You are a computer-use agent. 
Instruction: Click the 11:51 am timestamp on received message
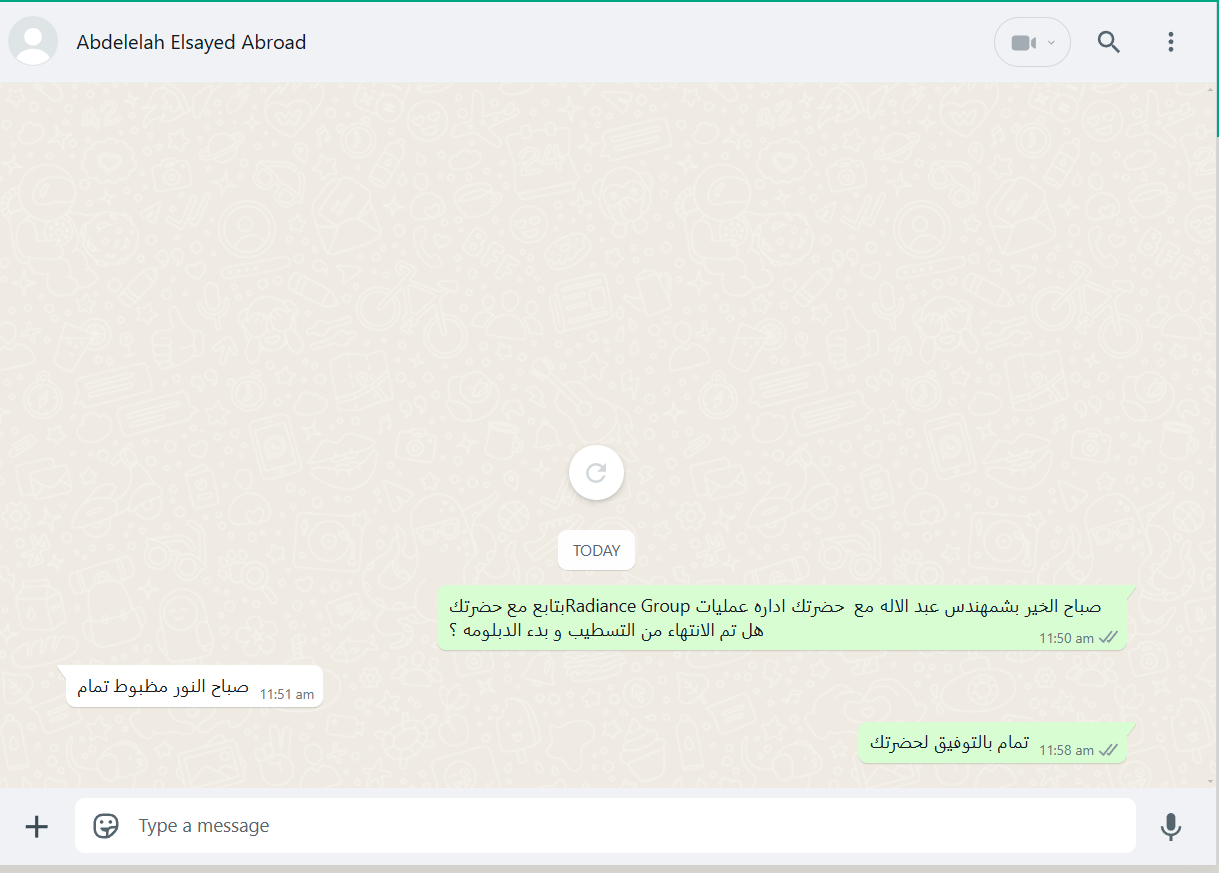coord(287,693)
